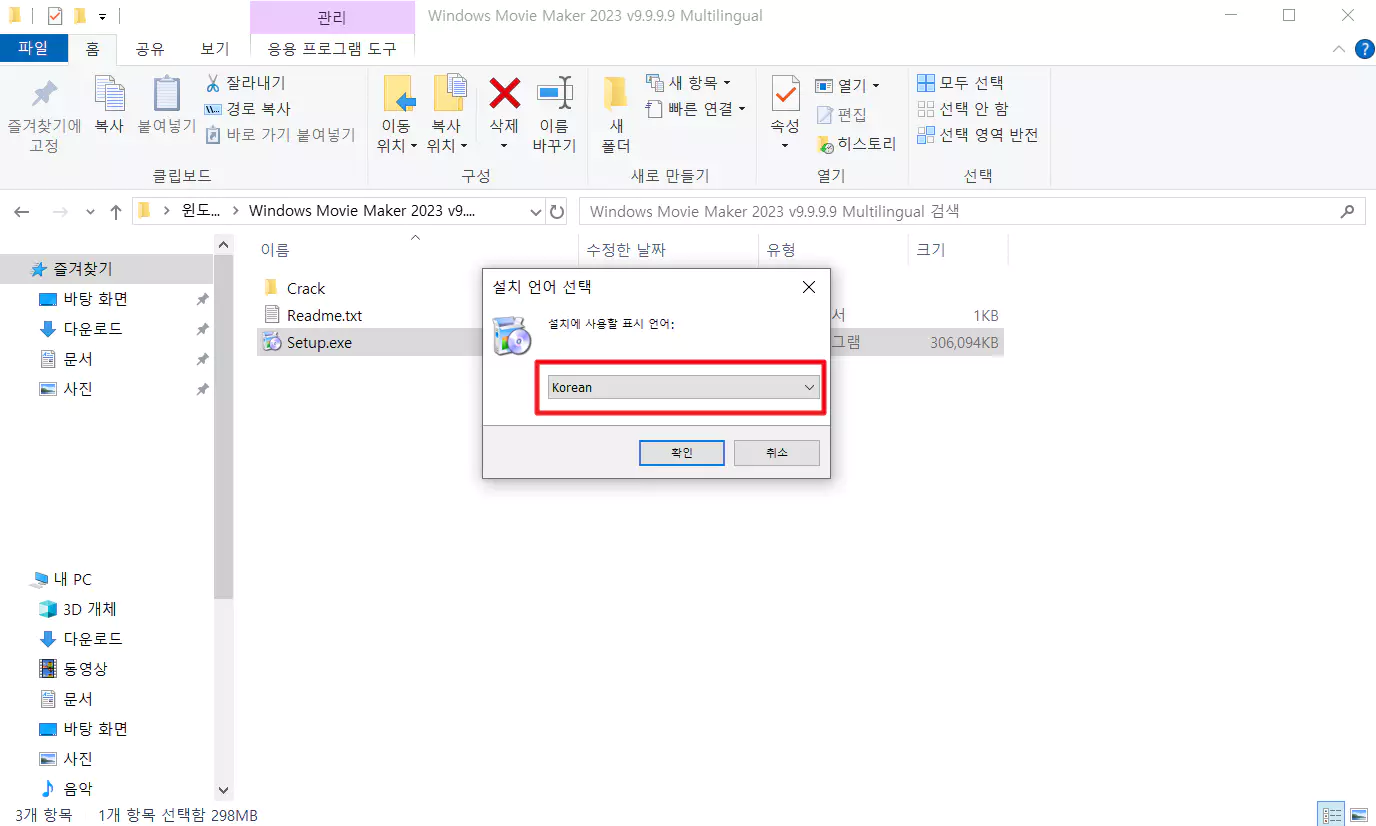Click the search magnifier icon
1376x826 pixels.
1347,212
